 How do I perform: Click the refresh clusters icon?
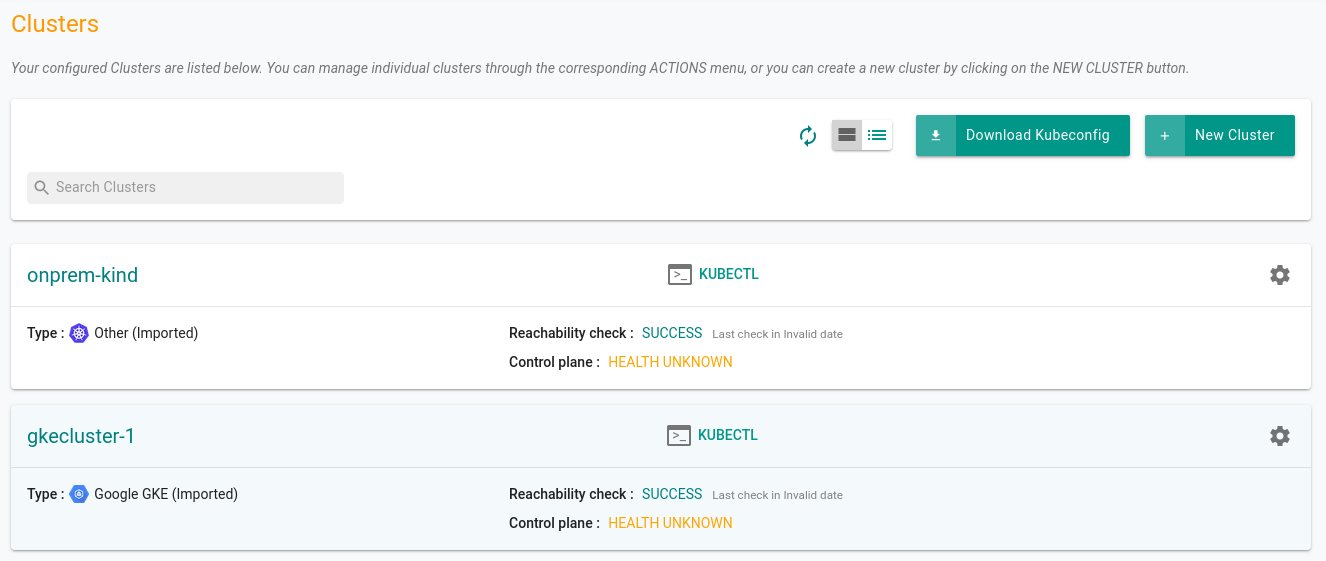tap(808, 136)
